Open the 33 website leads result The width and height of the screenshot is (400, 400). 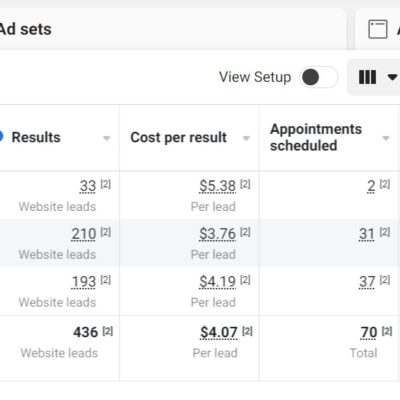point(88,186)
